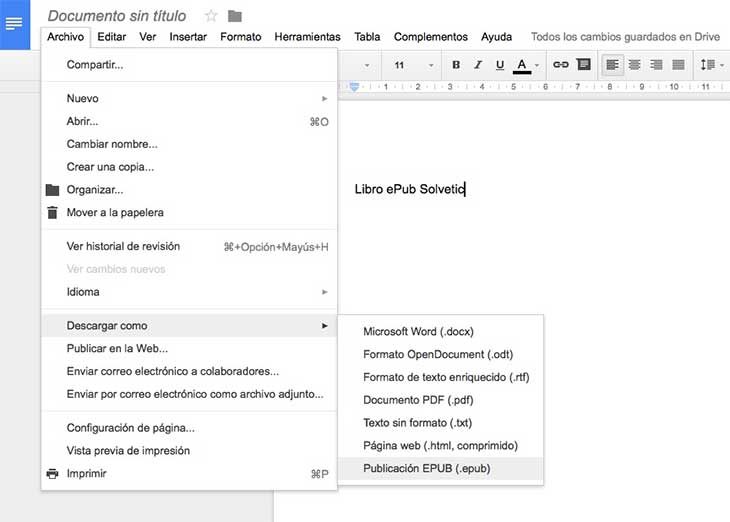The image size is (730, 522).
Task: Select Nuevo in the menu
Action: click(189, 99)
